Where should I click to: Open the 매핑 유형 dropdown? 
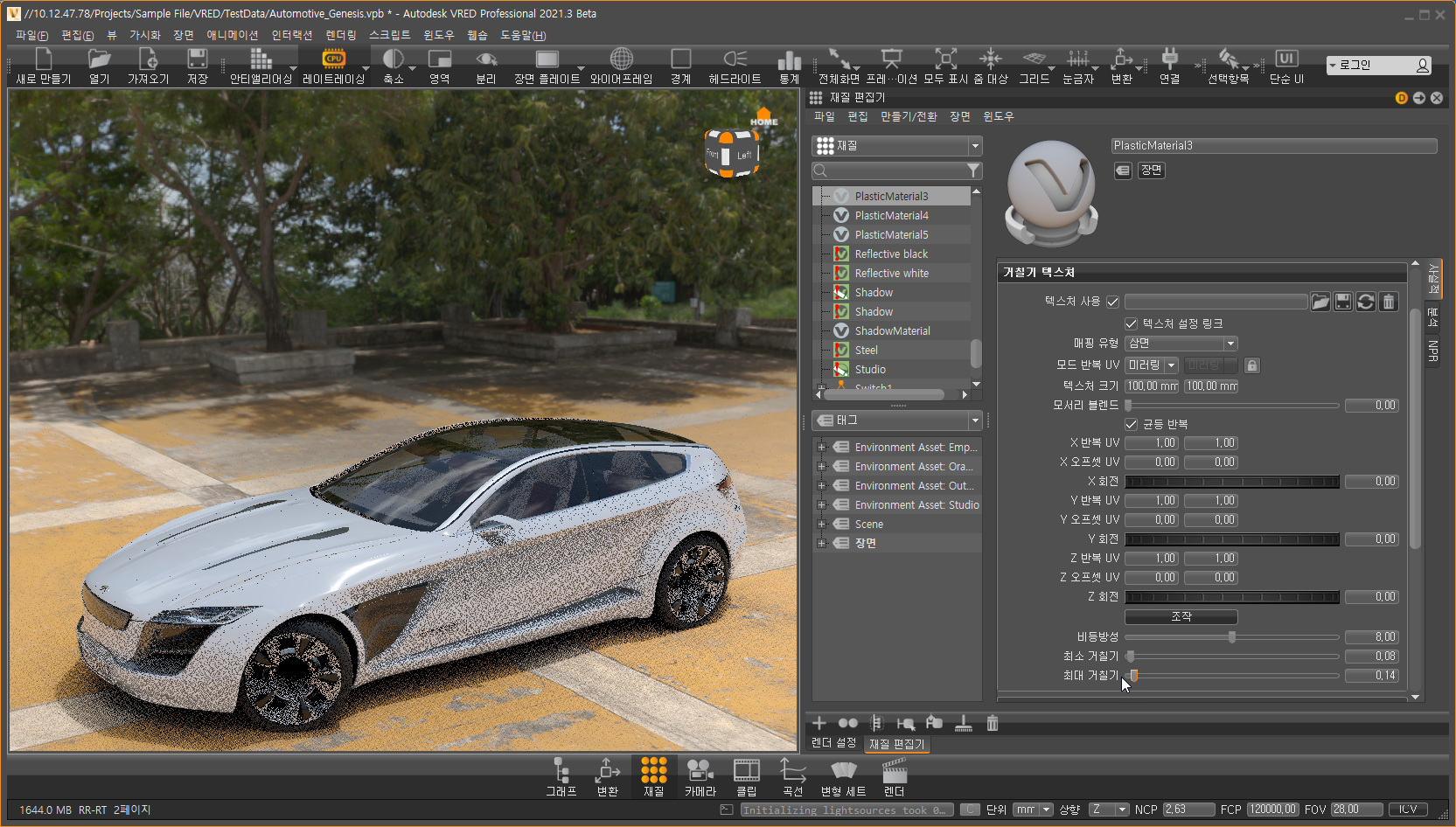coord(1181,344)
